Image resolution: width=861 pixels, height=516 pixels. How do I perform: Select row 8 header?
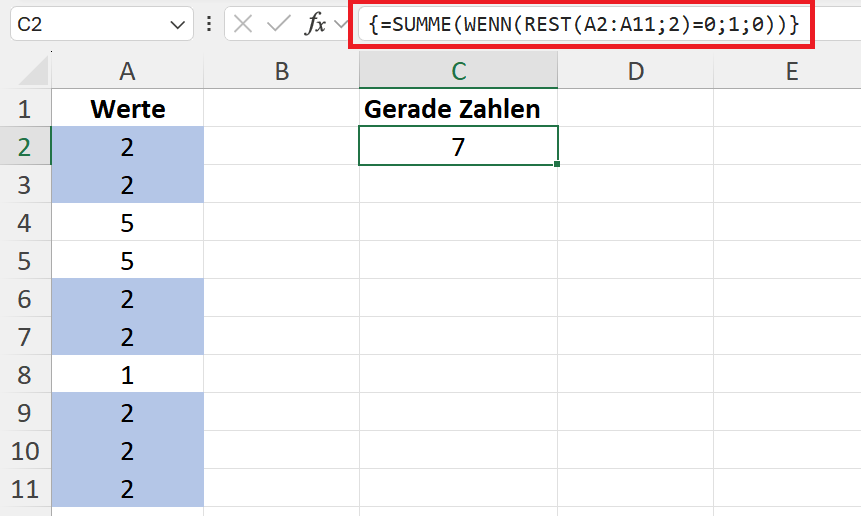[25, 375]
